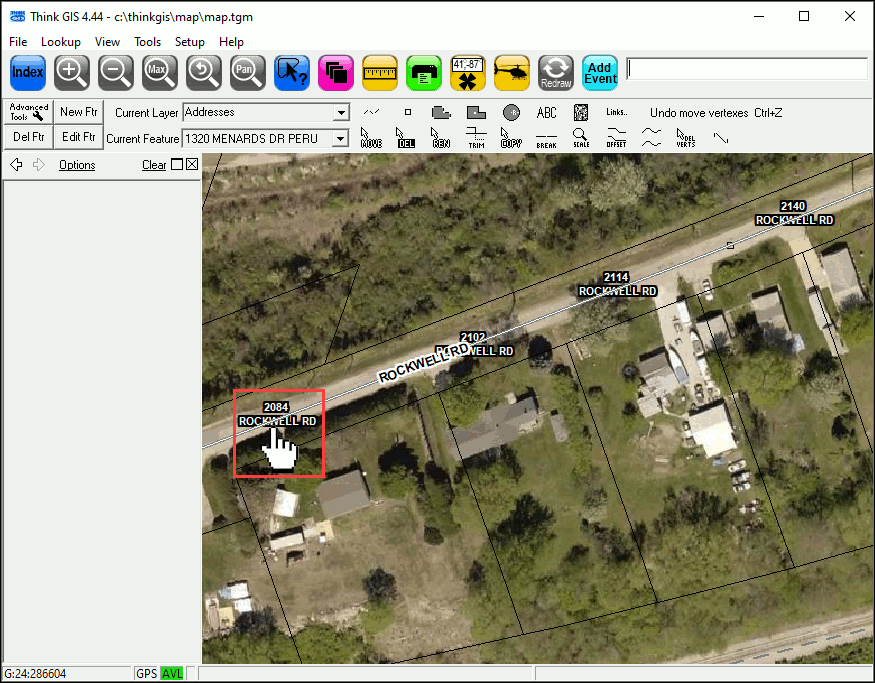Expand the Current Feature dropdown
The height and width of the screenshot is (683, 875).
pyautogui.click(x=342, y=139)
